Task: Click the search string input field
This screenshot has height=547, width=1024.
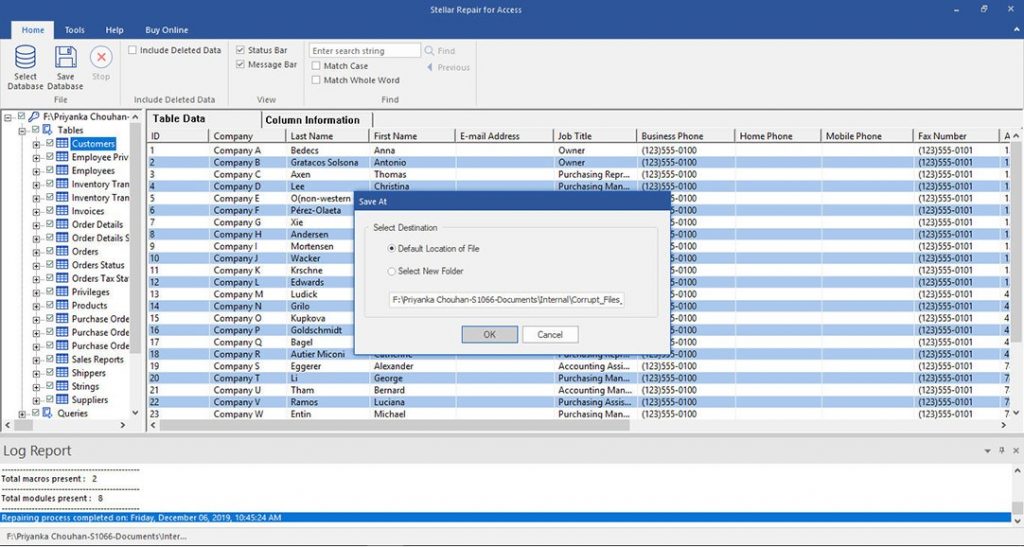Action: [x=365, y=50]
